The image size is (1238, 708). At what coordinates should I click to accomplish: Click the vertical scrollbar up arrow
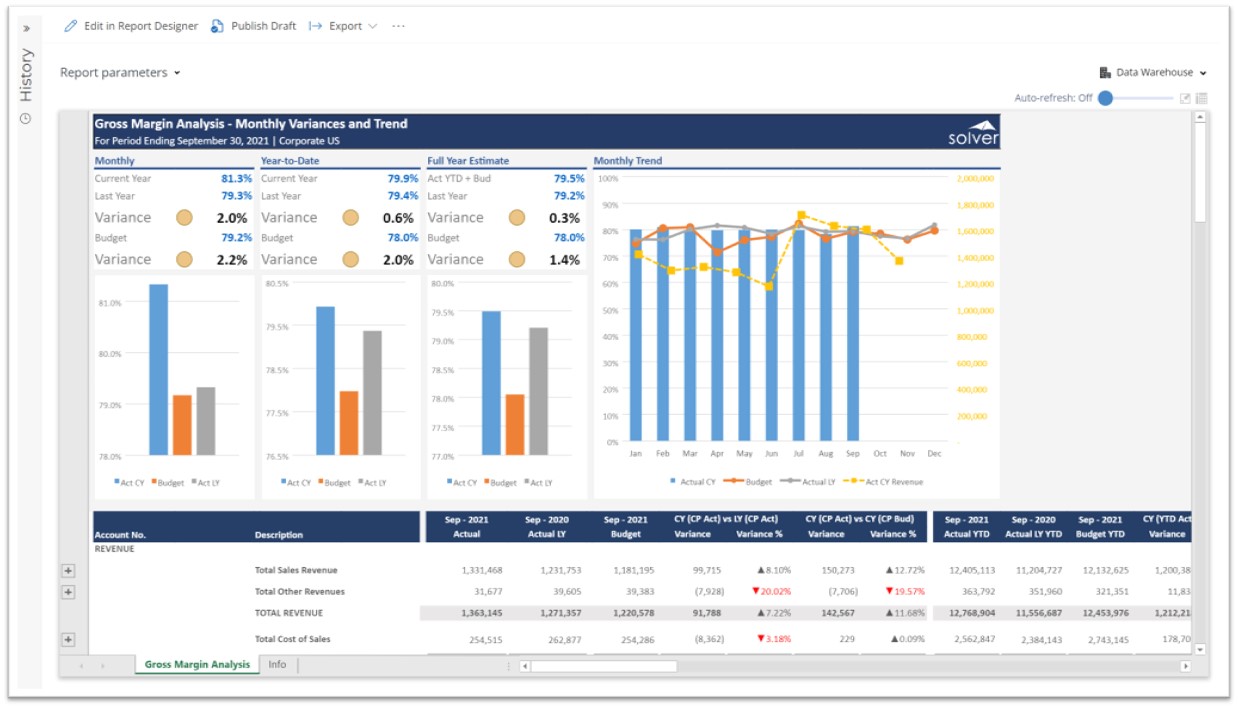[1200, 118]
